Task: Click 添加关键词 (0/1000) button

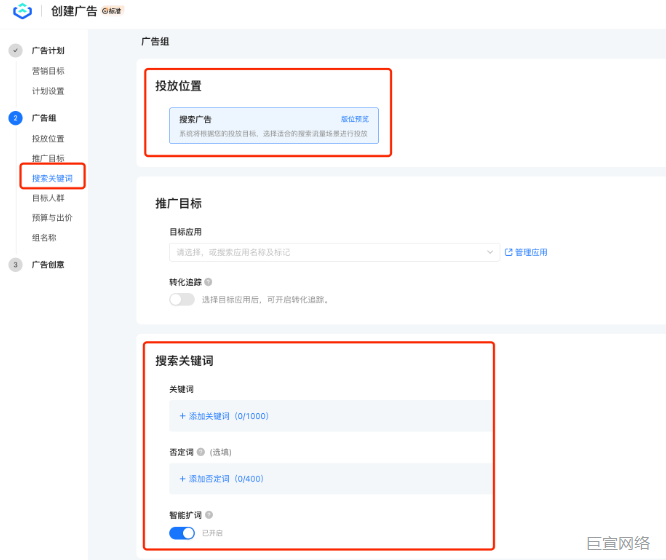Action: pyautogui.click(x=224, y=416)
